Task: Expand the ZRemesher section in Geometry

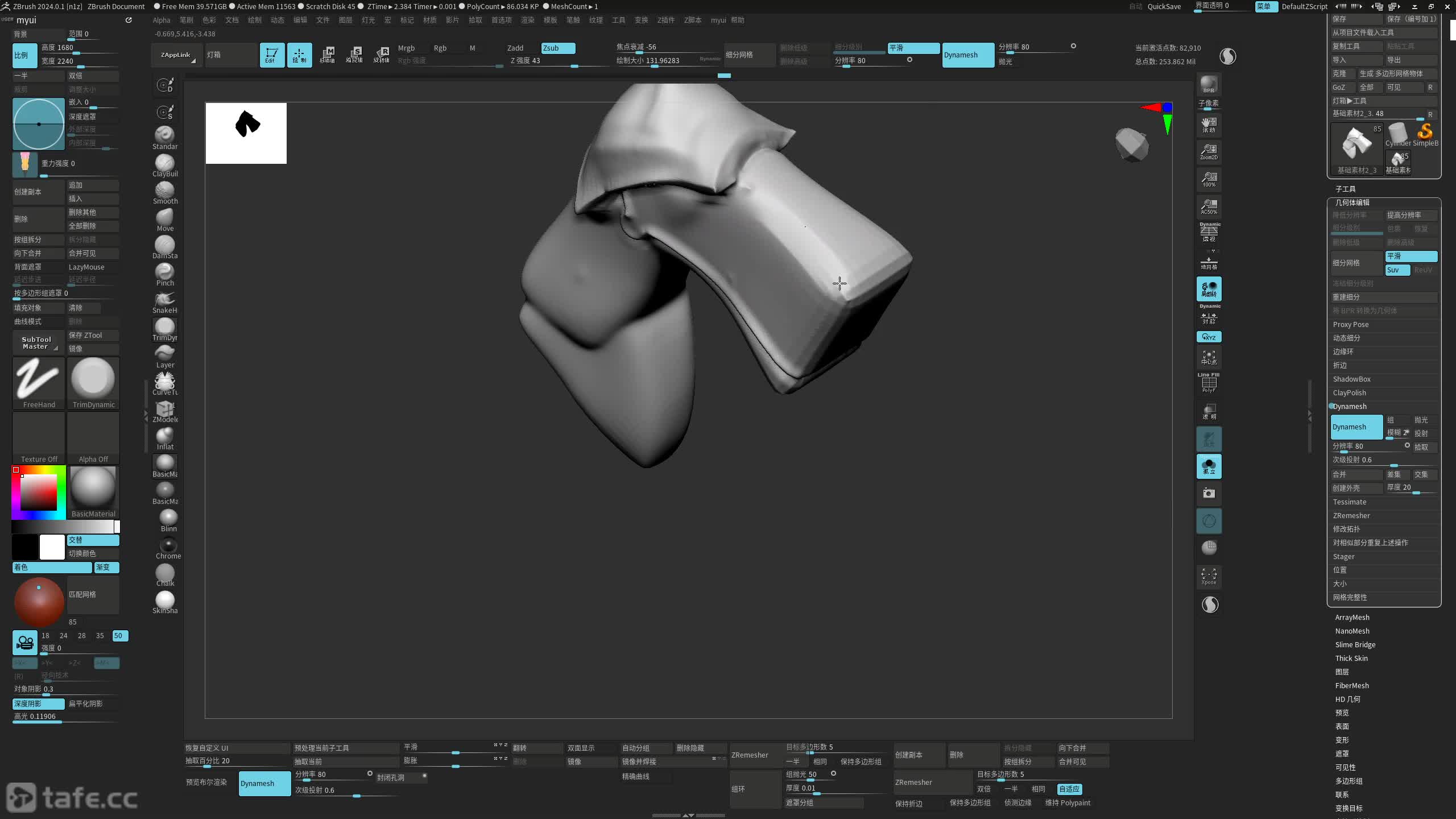Action: click(x=1351, y=516)
